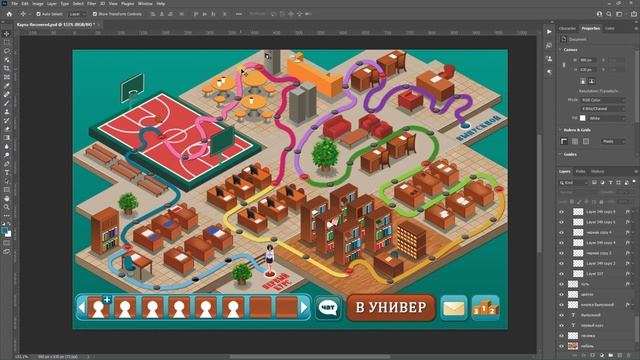Select the Pen tool
This screenshot has width=640, height=360.
7,164
